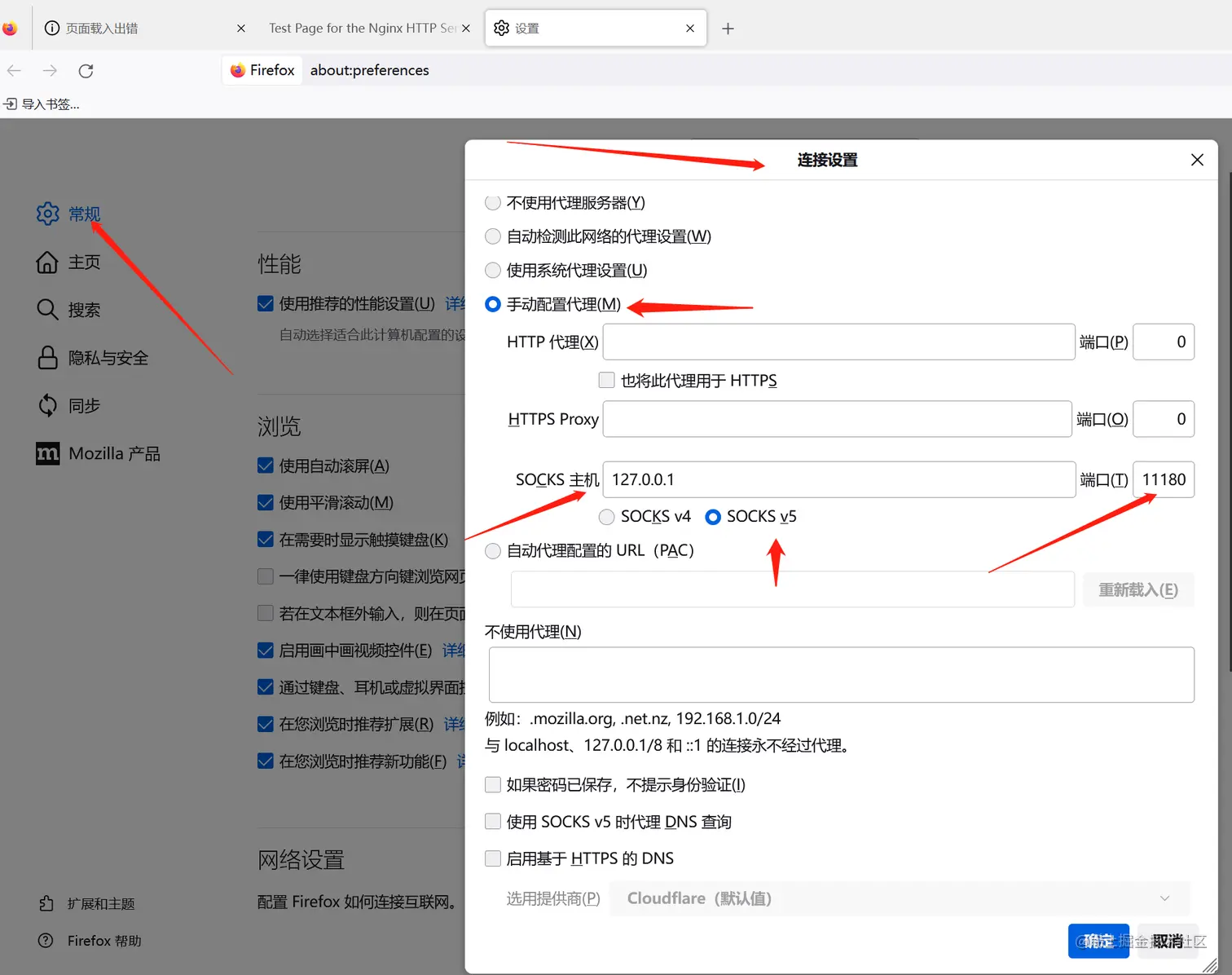This screenshot has height=975, width=1232.
Task: Click the SOCKS port field 11180
Action: click(1164, 479)
